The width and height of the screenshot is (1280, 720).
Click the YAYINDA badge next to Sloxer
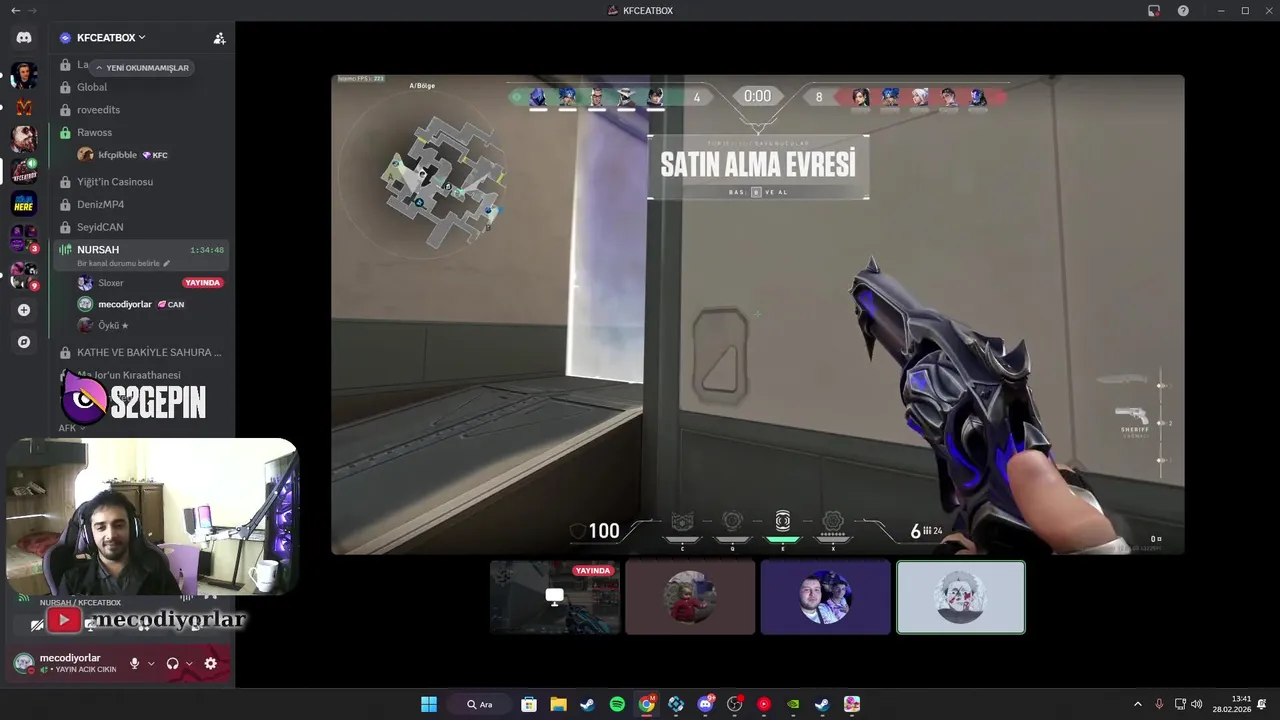pyautogui.click(x=203, y=283)
